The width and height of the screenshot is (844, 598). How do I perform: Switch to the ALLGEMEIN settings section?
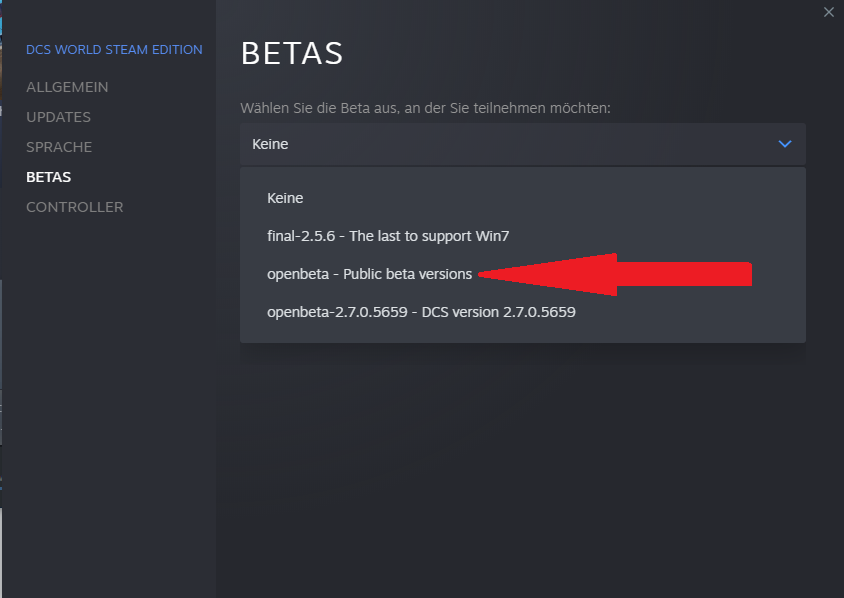click(x=67, y=87)
